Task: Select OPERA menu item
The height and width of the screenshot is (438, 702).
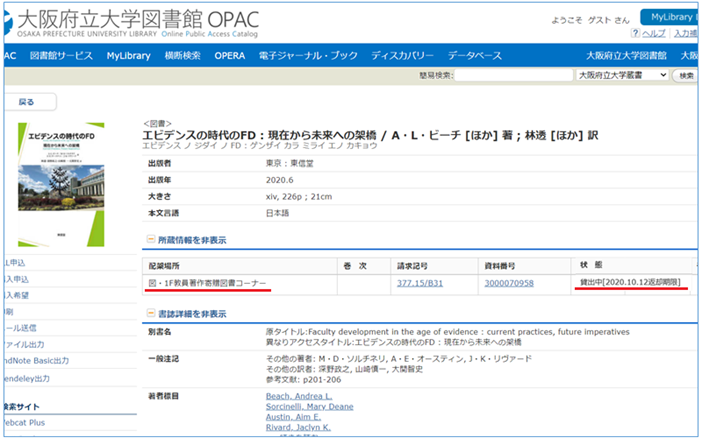Action: tap(230, 56)
